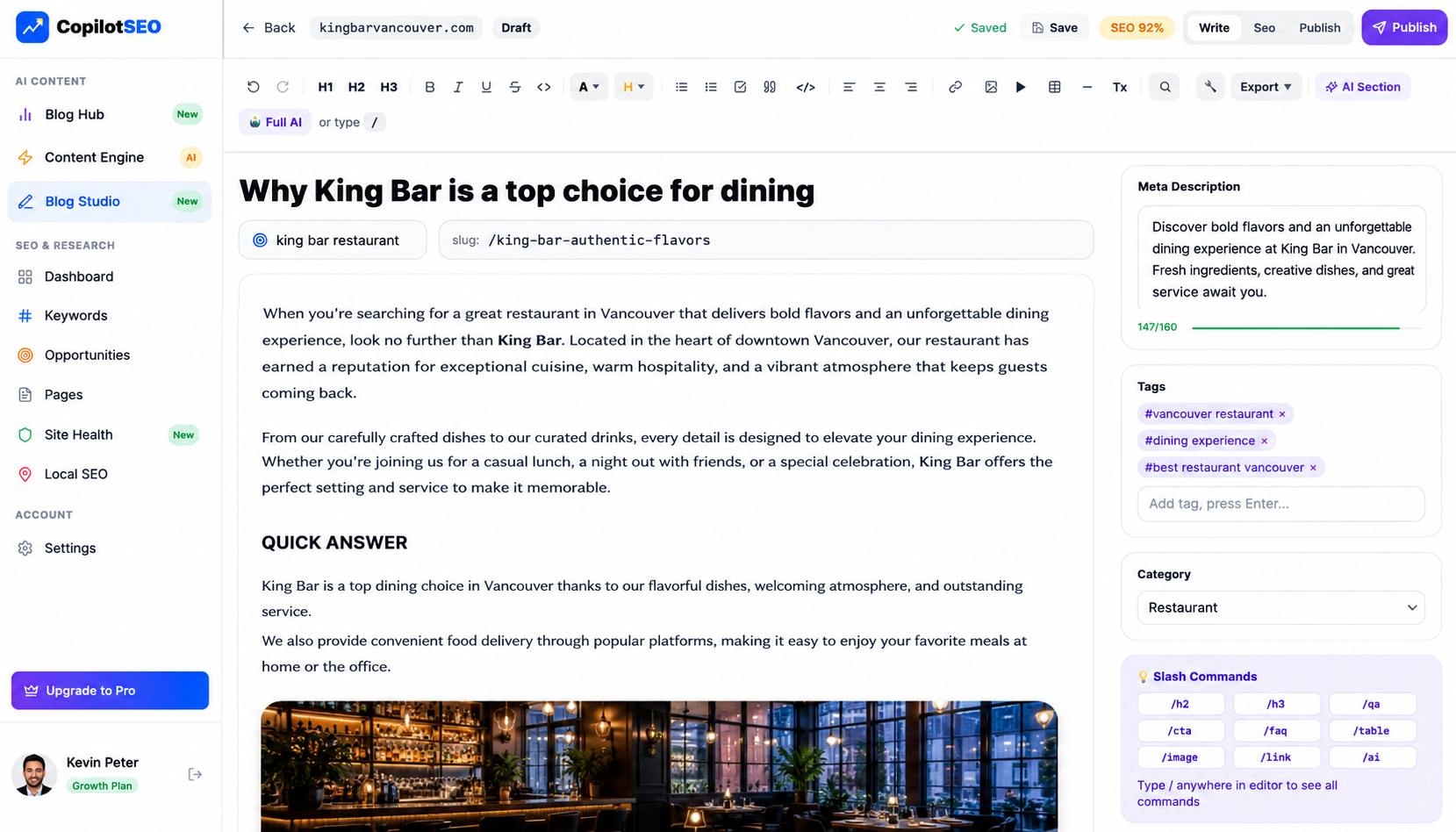Click the purple Publish button
Screen dimensions: 1456x832
(x=1404, y=27)
